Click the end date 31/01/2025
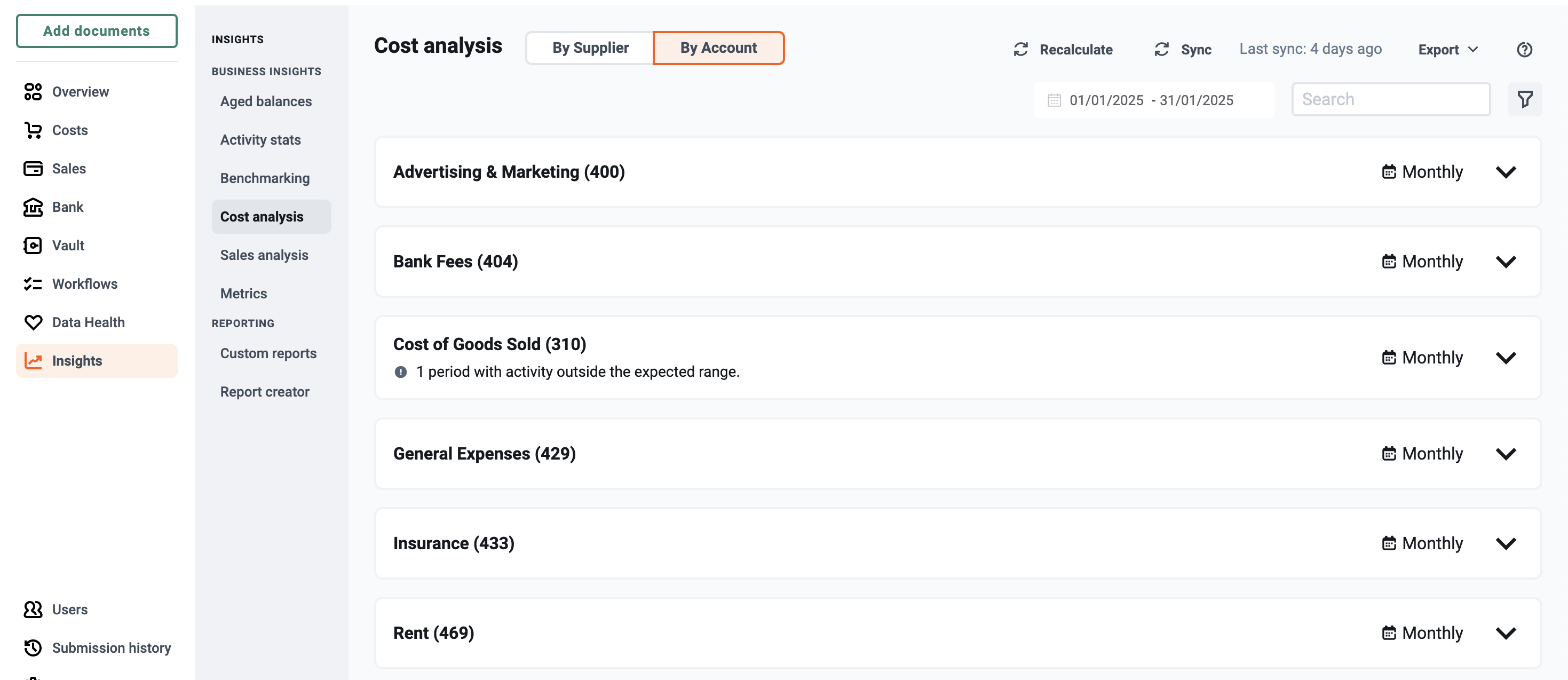 click(x=1196, y=100)
